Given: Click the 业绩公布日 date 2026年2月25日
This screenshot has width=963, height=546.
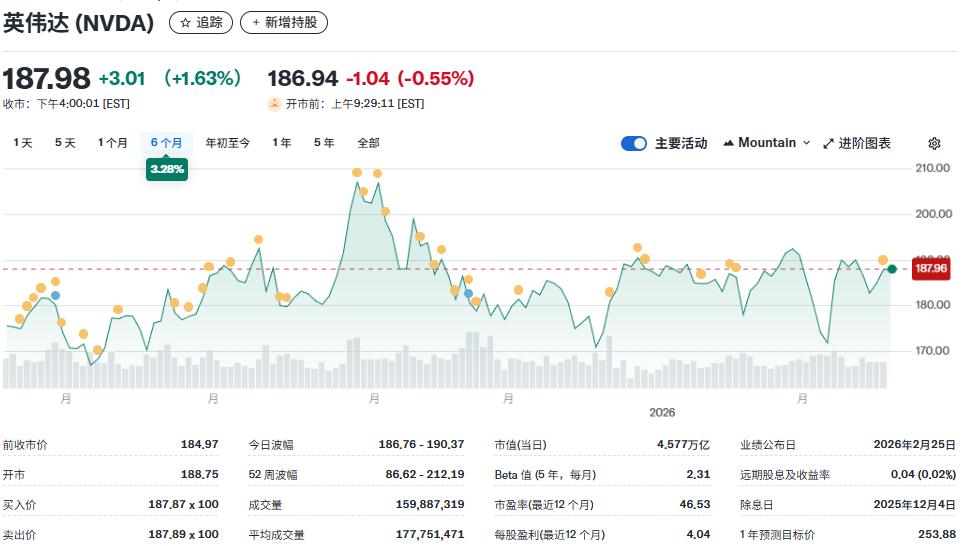Looking at the screenshot, I should (915, 445).
